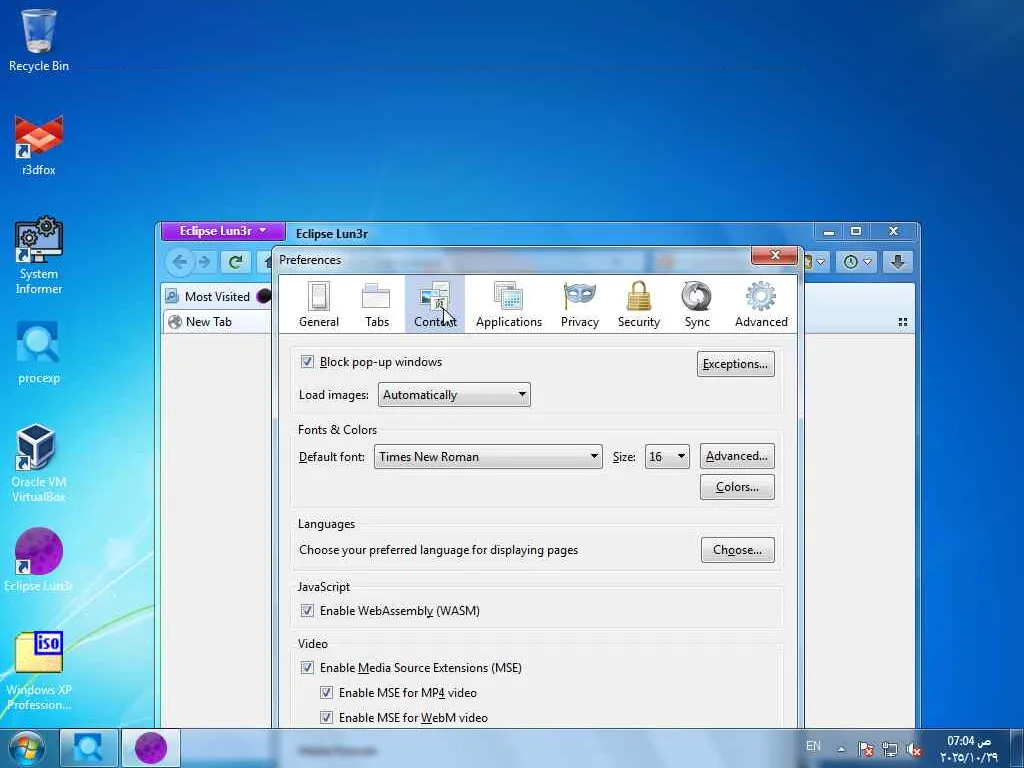Open the Privacy preferences pane
The width and height of the screenshot is (1024, 768).
[579, 304]
